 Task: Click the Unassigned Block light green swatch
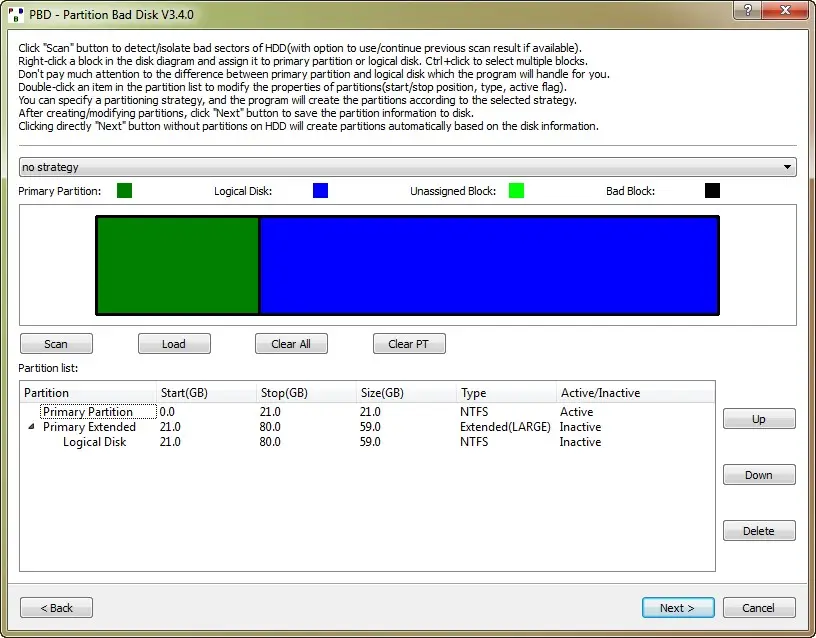pos(516,190)
